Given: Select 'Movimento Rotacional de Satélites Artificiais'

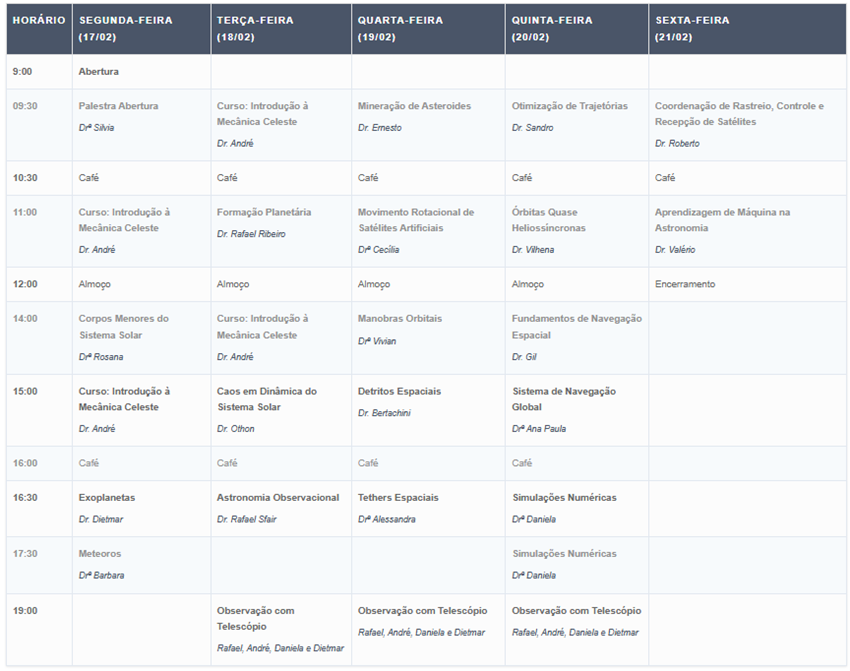Looking at the screenshot, I should click(416, 220).
